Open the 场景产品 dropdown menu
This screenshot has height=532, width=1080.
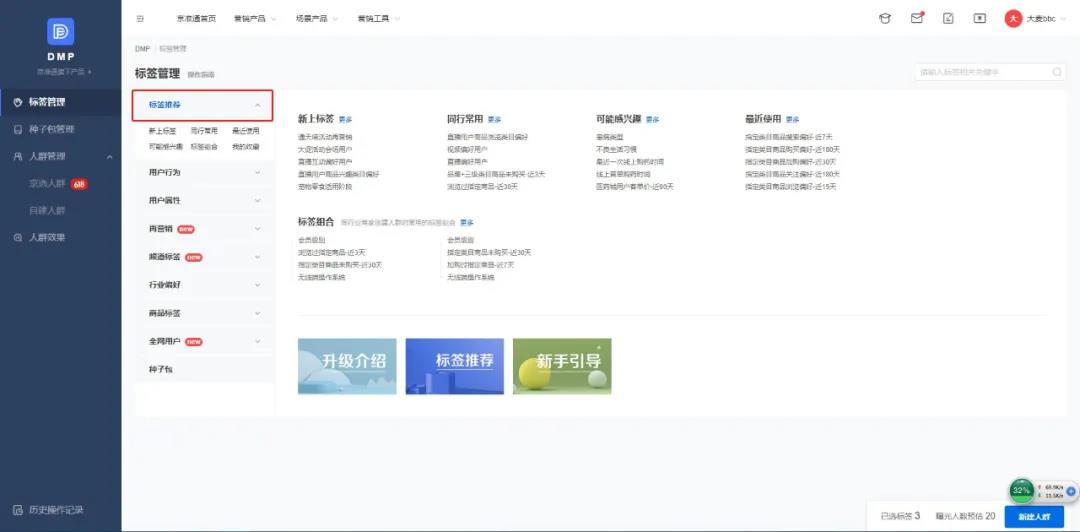(317, 18)
